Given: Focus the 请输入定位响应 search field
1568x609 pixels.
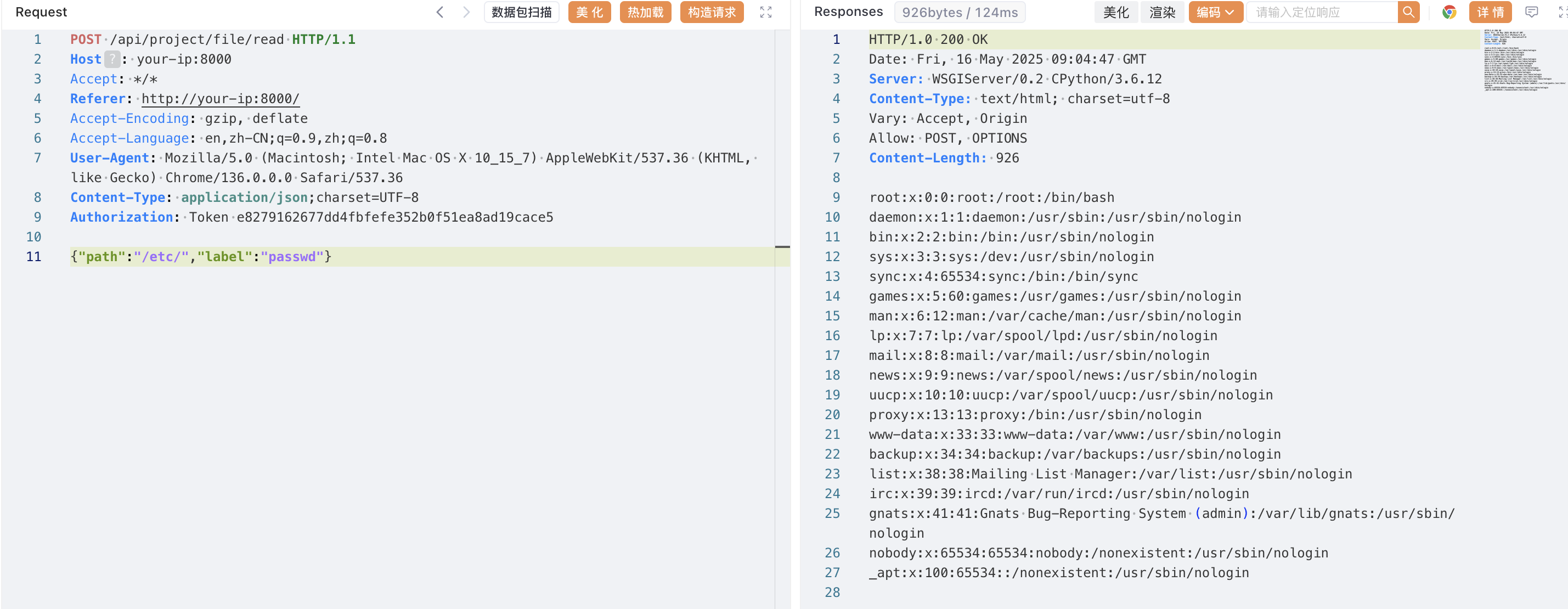Looking at the screenshot, I should [x=1322, y=12].
